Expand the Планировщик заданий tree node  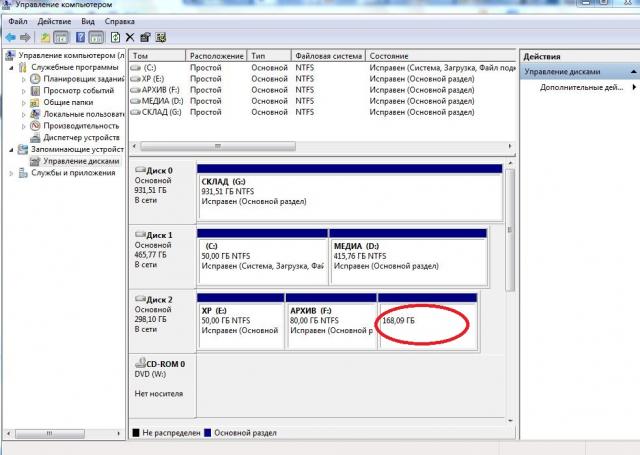[22, 78]
